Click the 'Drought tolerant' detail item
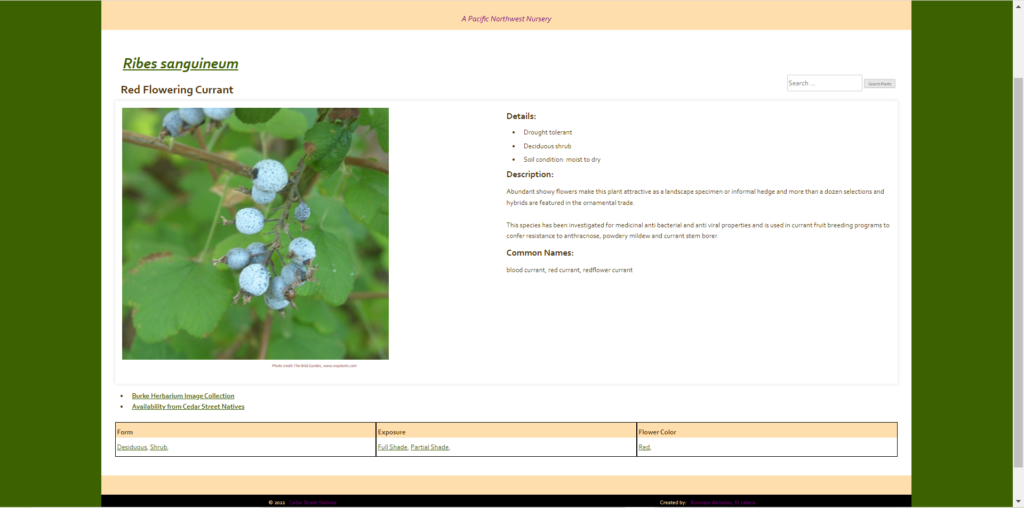1024x508 pixels. 547,133
